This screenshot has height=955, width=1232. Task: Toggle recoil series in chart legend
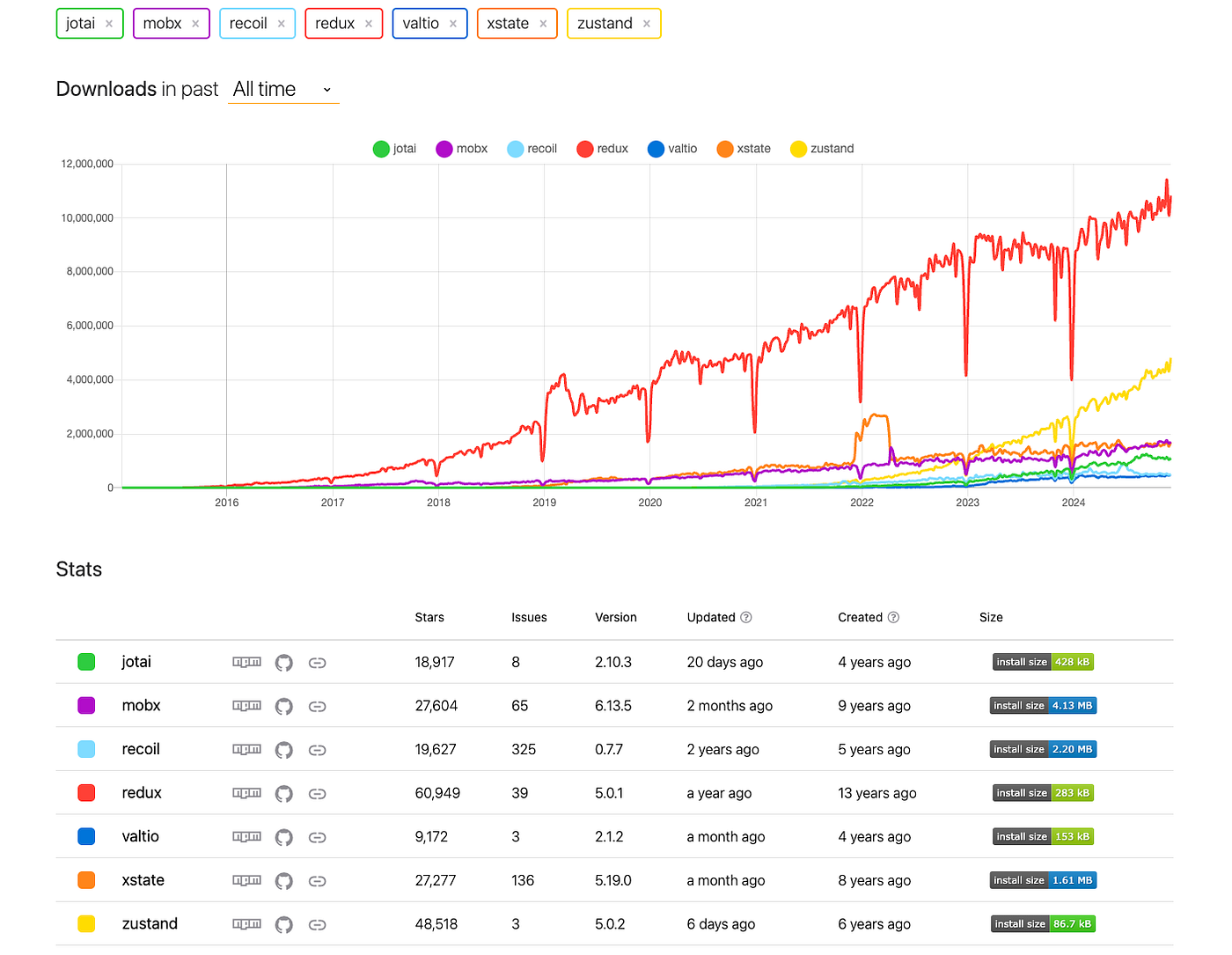click(x=532, y=149)
